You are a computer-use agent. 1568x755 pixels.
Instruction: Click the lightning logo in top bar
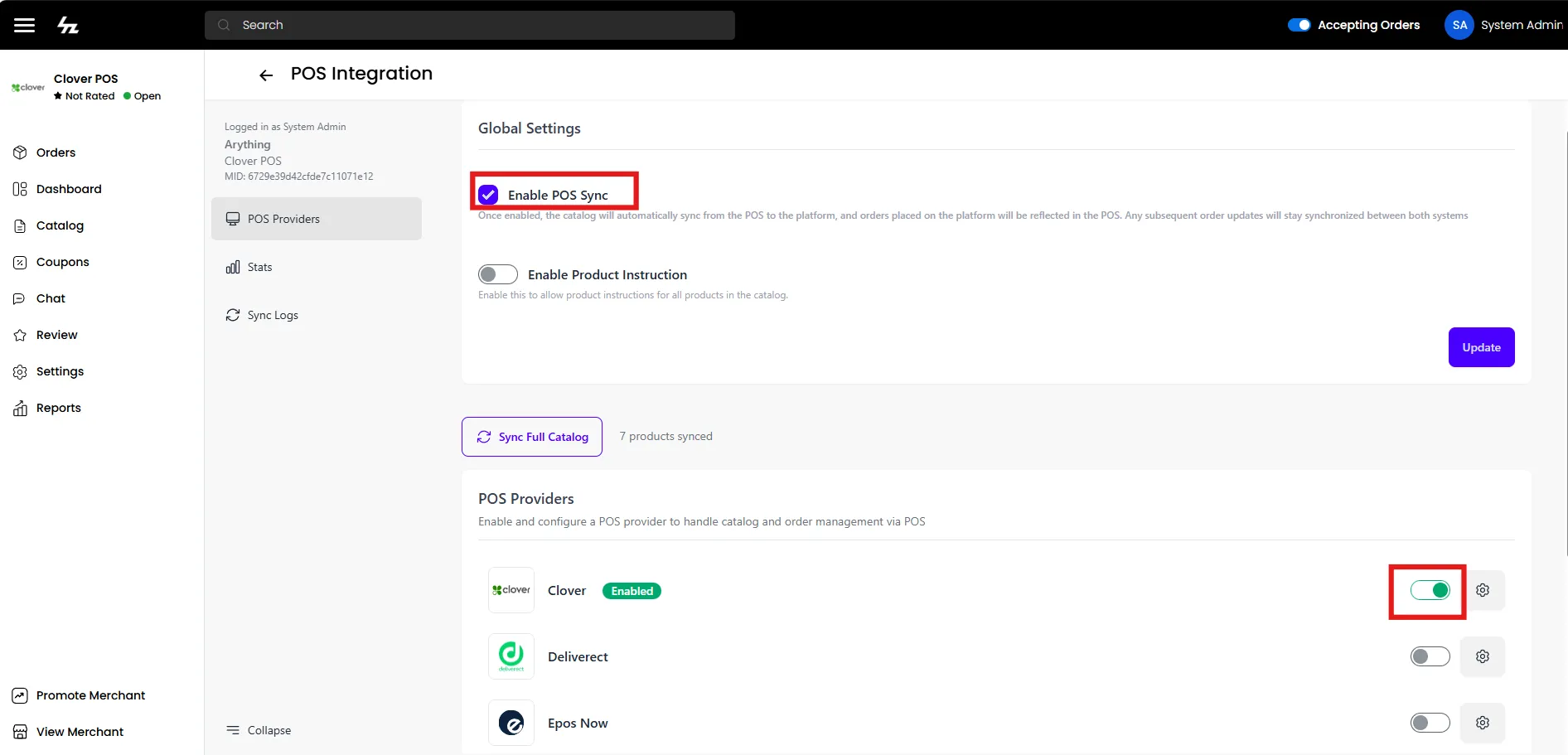(68, 26)
